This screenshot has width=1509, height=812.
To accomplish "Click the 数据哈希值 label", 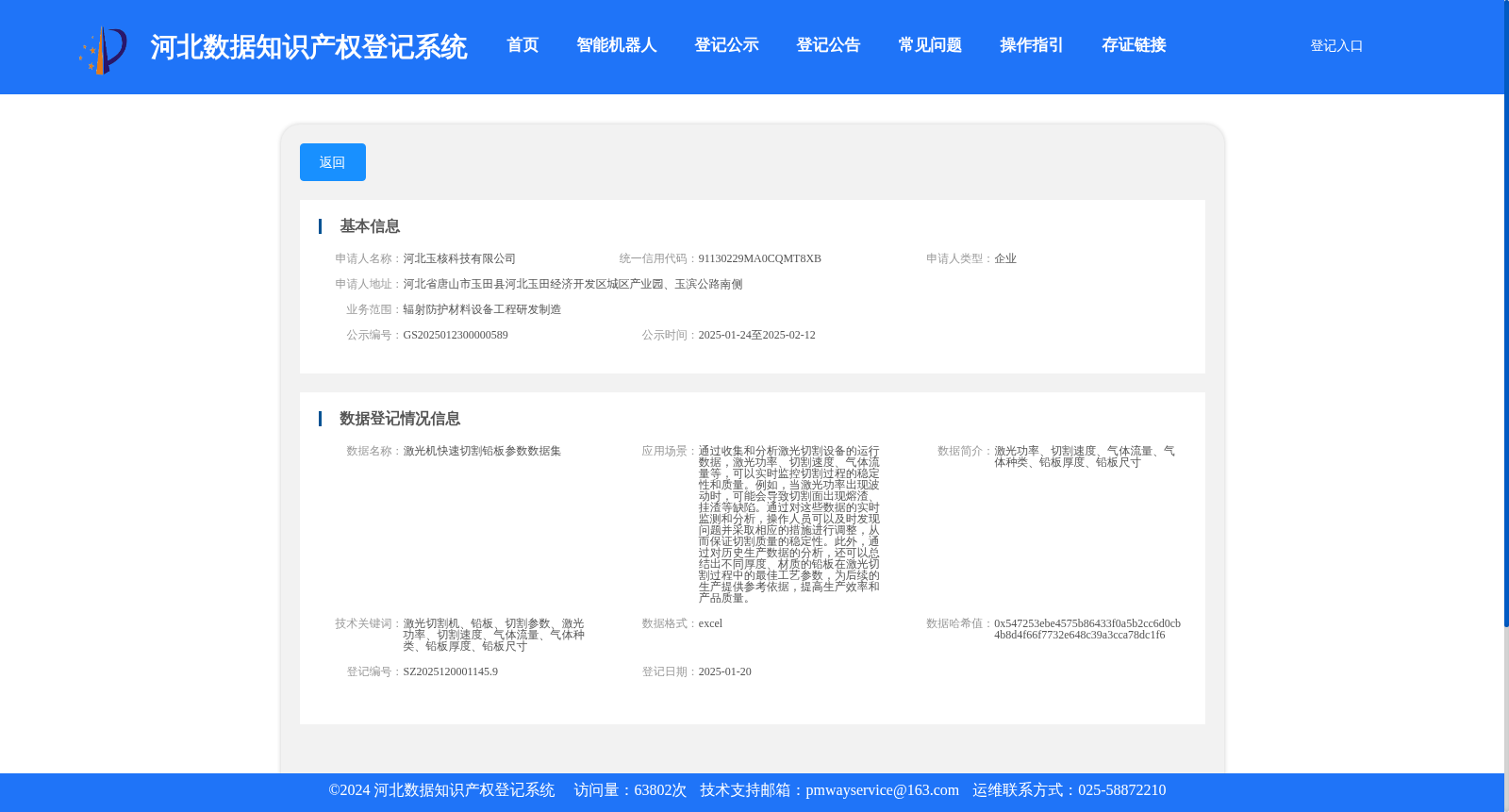I will coord(959,623).
